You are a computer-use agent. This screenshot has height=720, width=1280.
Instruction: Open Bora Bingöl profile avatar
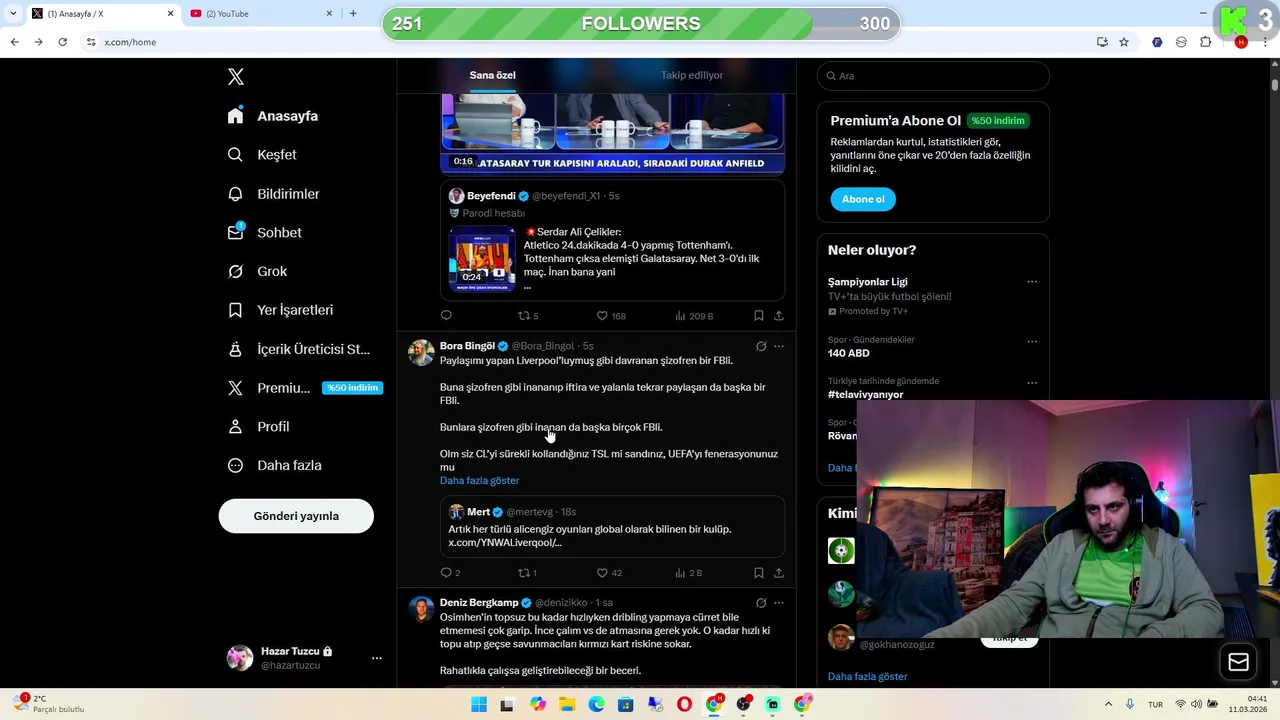point(421,352)
